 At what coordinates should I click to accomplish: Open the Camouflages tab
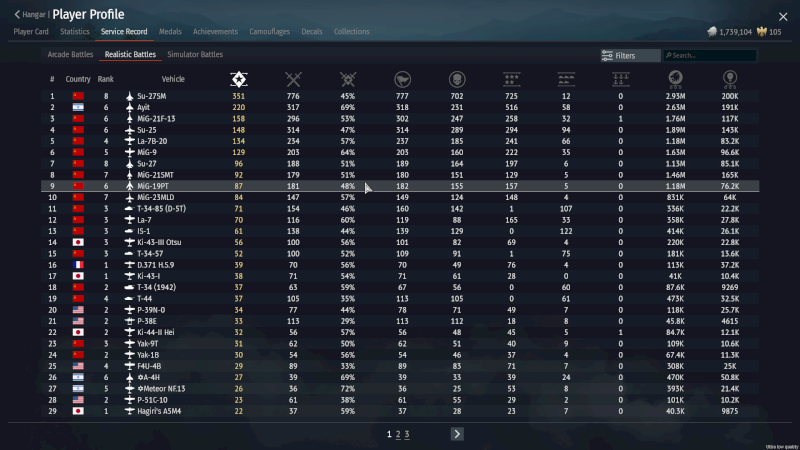point(269,32)
